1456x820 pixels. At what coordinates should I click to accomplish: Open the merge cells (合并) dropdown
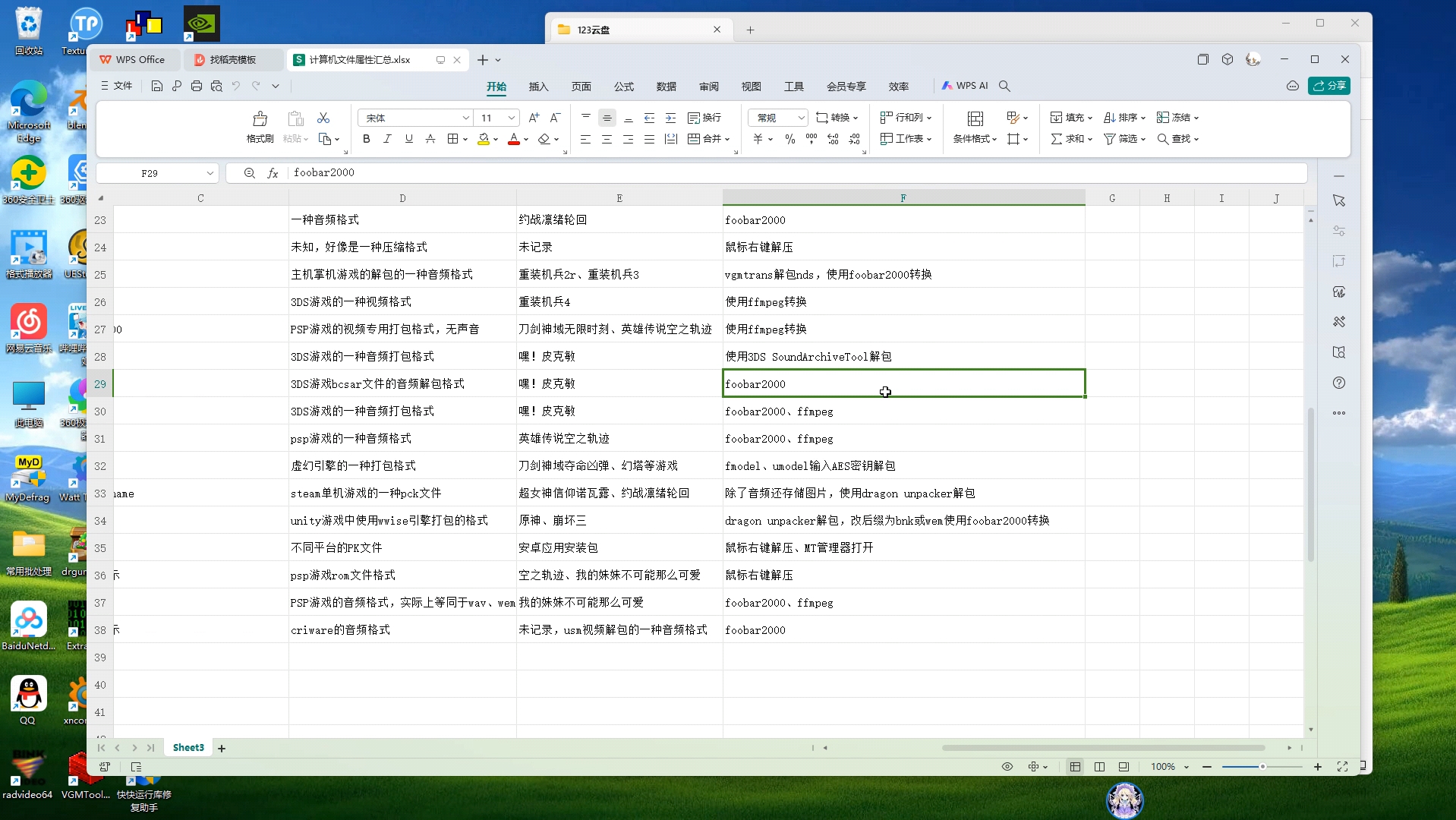709,139
